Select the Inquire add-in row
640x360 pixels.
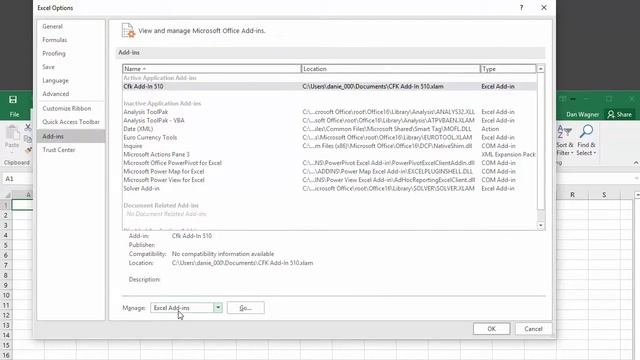pos(329,146)
